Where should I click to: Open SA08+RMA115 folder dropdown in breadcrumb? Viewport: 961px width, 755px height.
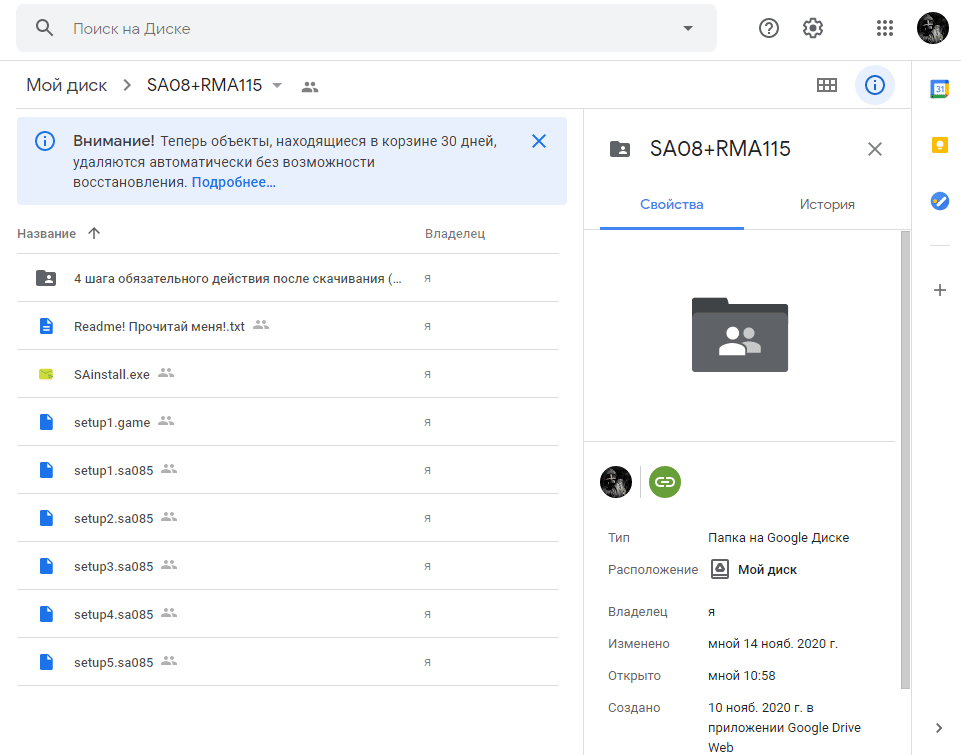(278, 85)
